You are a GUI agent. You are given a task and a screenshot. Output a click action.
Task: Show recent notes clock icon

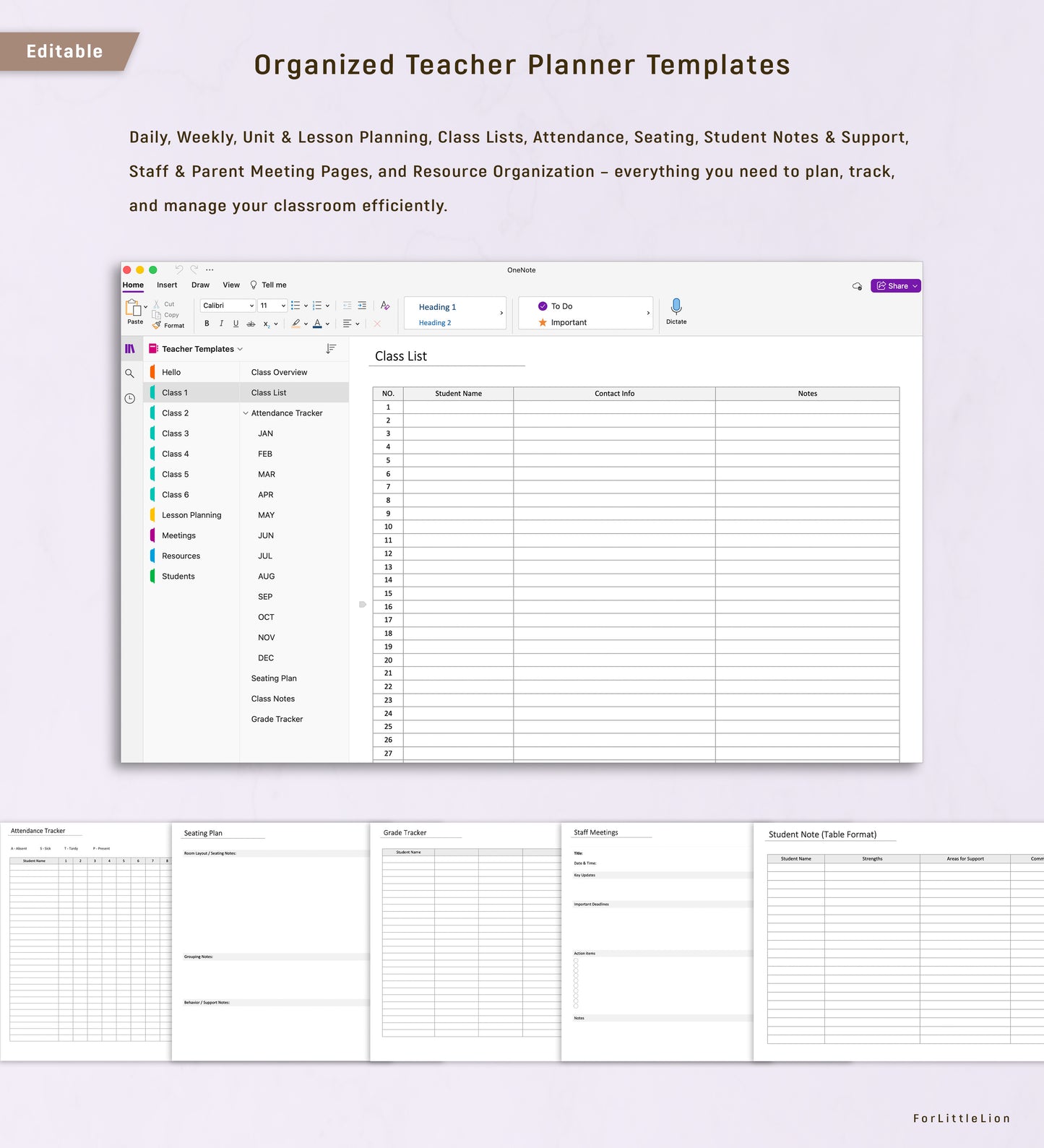[x=130, y=398]
